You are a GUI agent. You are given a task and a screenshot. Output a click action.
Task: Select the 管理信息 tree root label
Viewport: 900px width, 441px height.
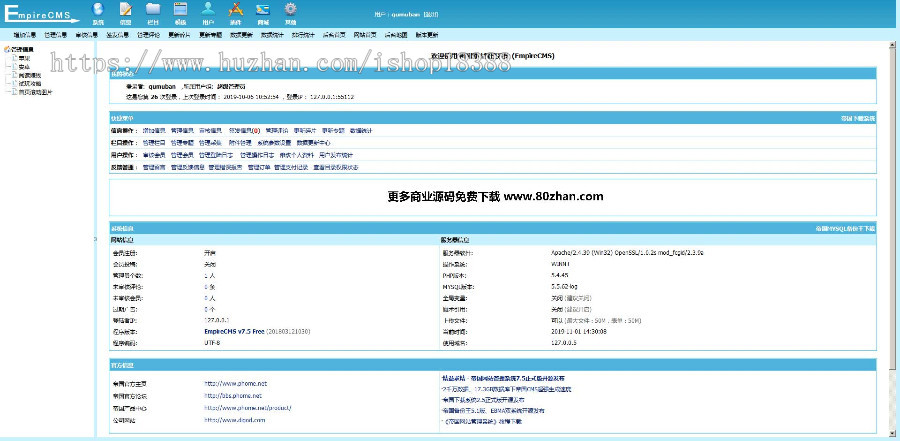(22, 49)
